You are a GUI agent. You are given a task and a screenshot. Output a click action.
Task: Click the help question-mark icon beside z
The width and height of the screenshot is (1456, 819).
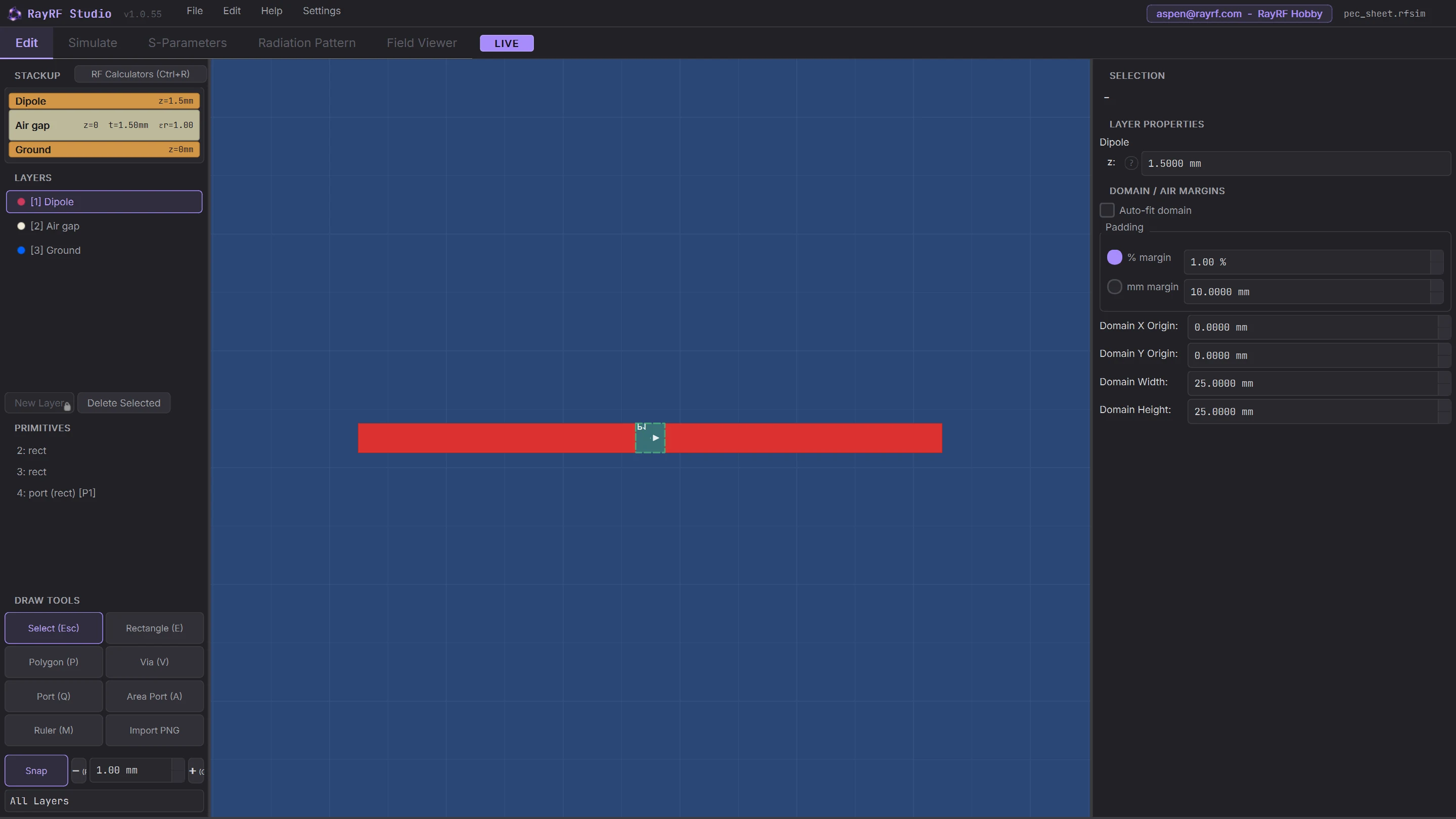click(x=1130, y=163)
